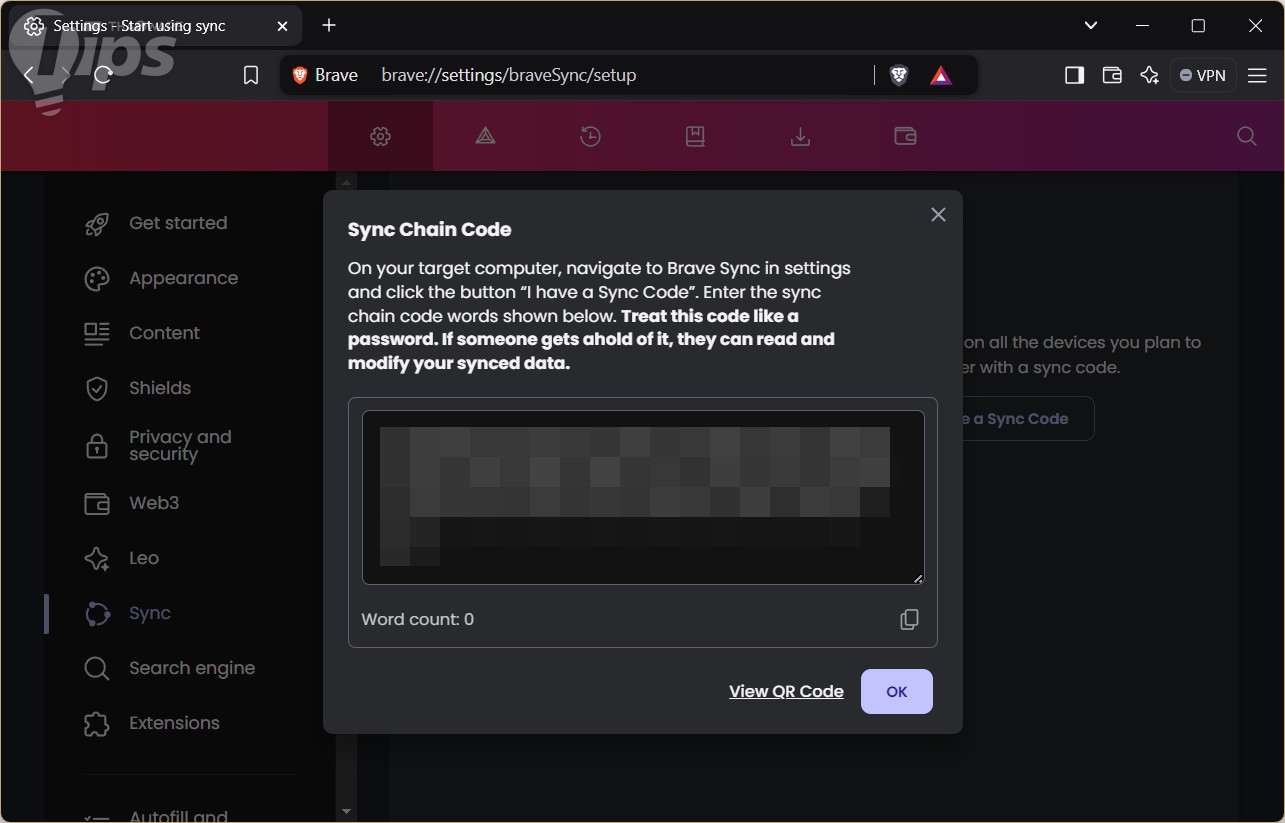The height and width of the screenshot is (823, 1285).
Task: Search settings with magnifier icon
Action: [1246, 136]
